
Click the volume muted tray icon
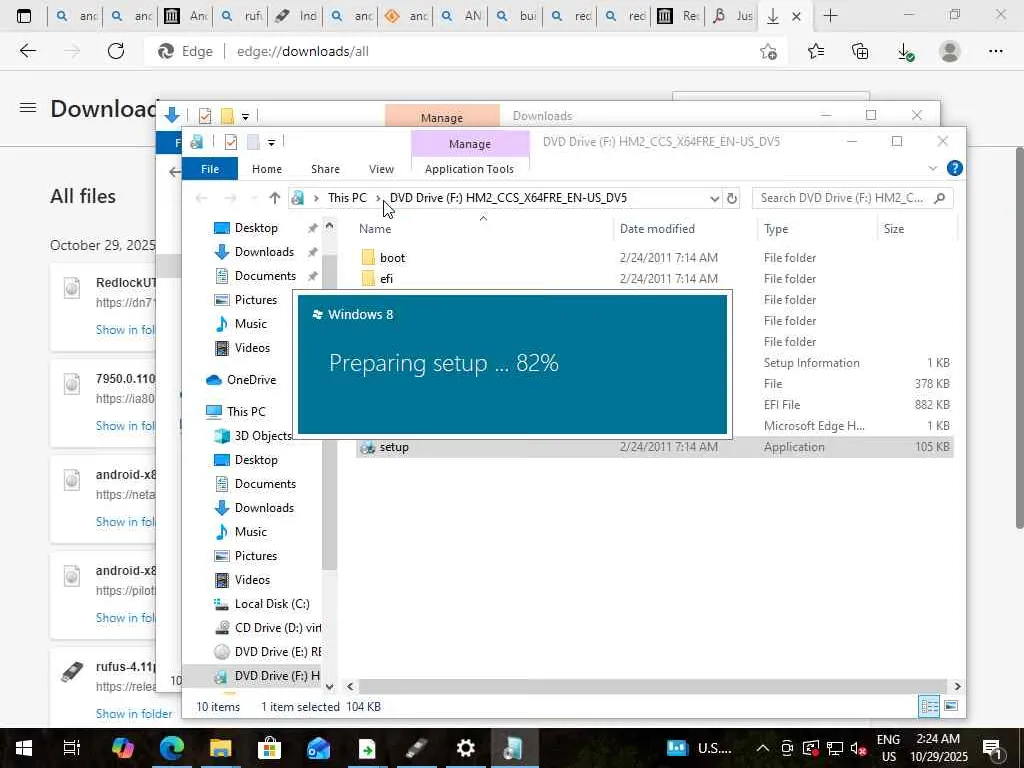tap(859, 748)
